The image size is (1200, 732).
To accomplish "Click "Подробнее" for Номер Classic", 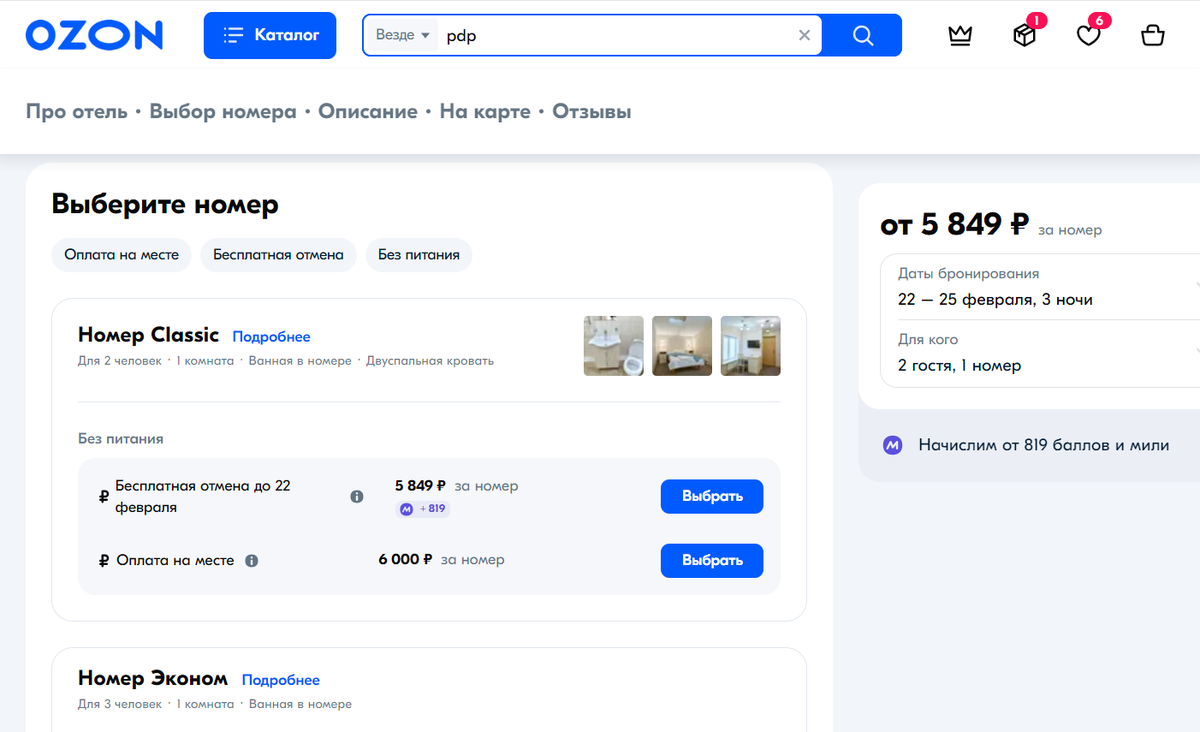I will pos(271,337).
